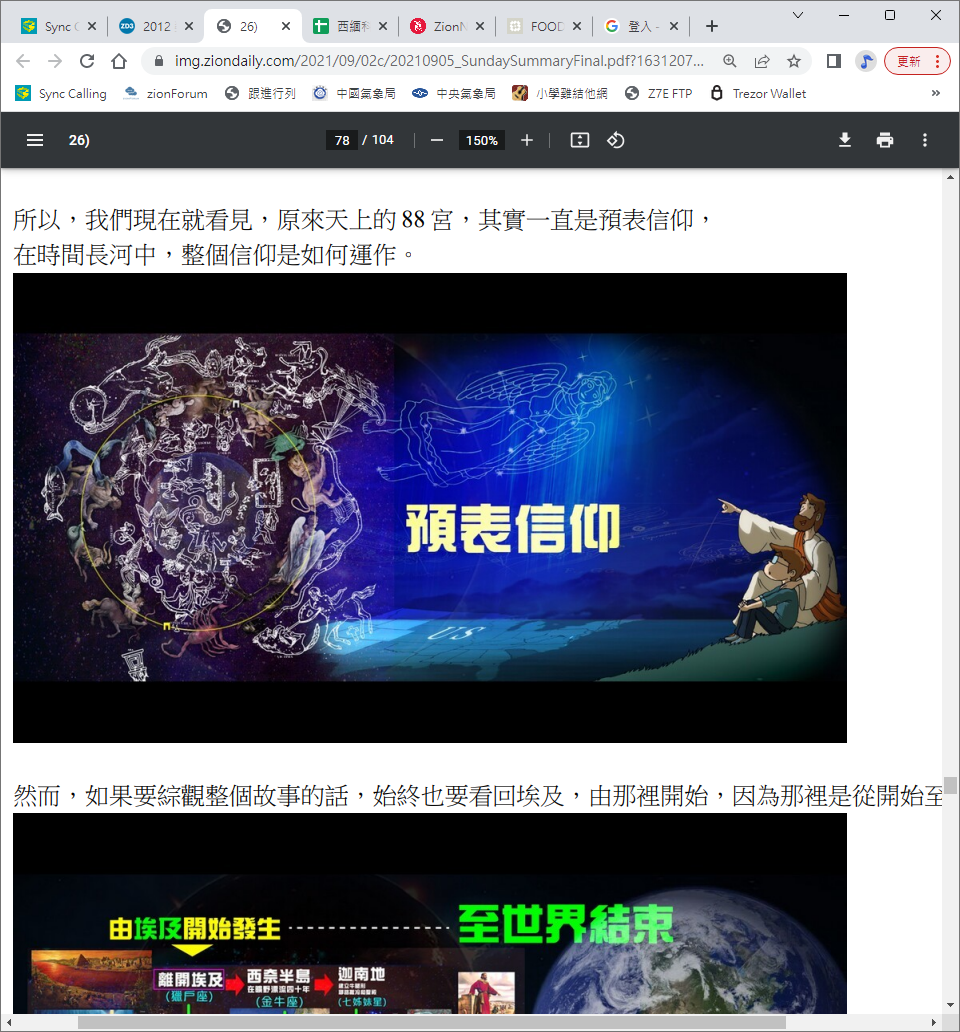960x1032 pixels.
Task: Click the scroll down arrow
Action: point(950,1005)
